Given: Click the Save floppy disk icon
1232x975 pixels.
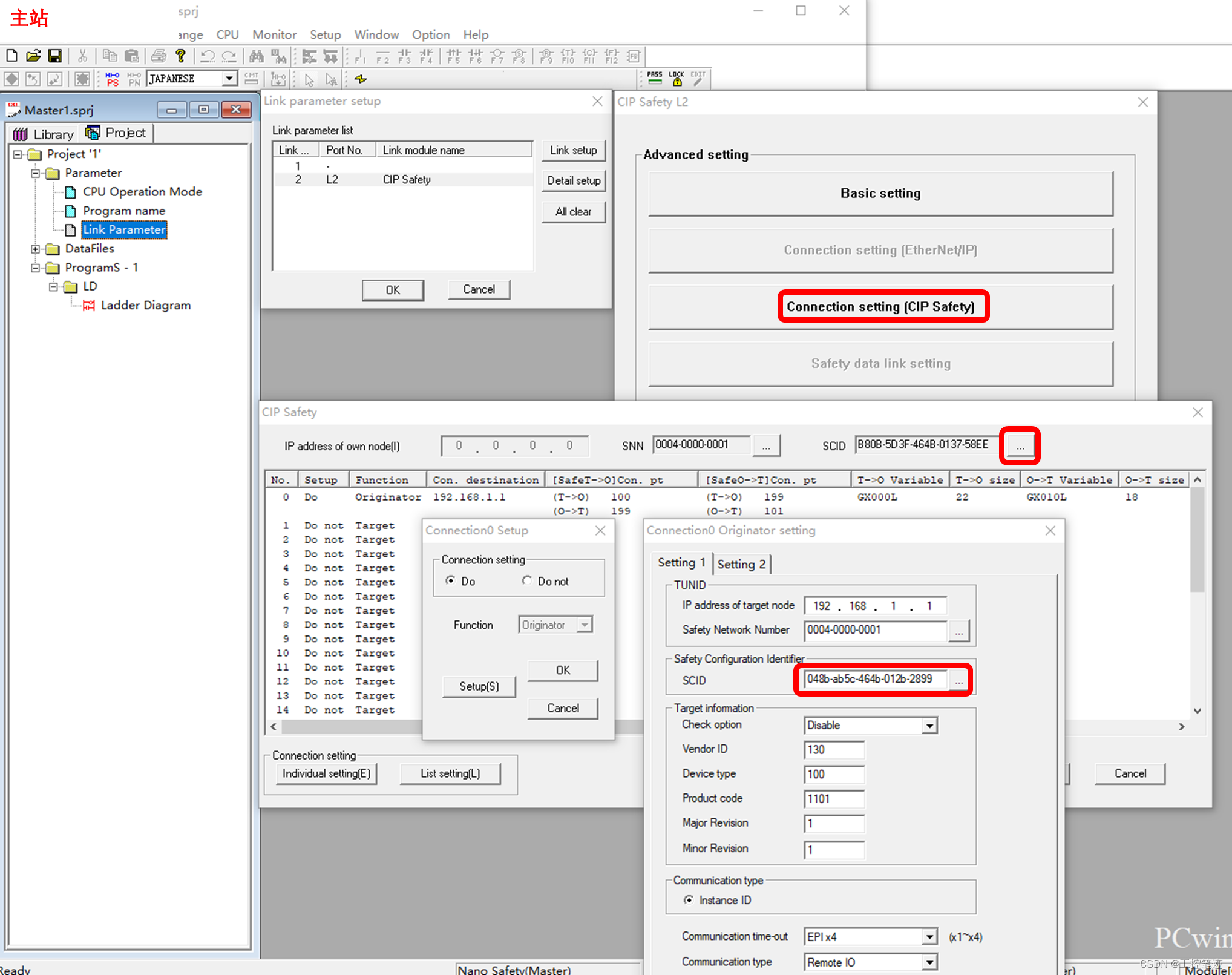Looking at the screenshot, I should tap(55, 56).
